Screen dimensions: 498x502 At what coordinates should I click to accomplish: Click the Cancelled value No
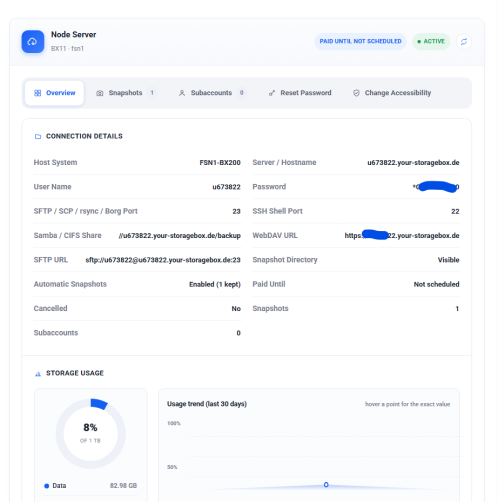236,309
